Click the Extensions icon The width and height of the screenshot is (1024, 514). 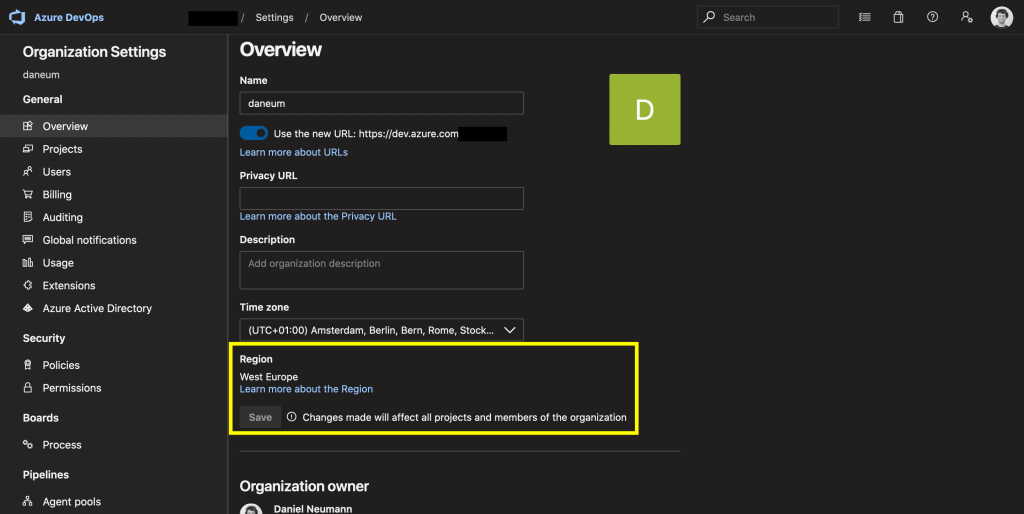pos(27,285)
